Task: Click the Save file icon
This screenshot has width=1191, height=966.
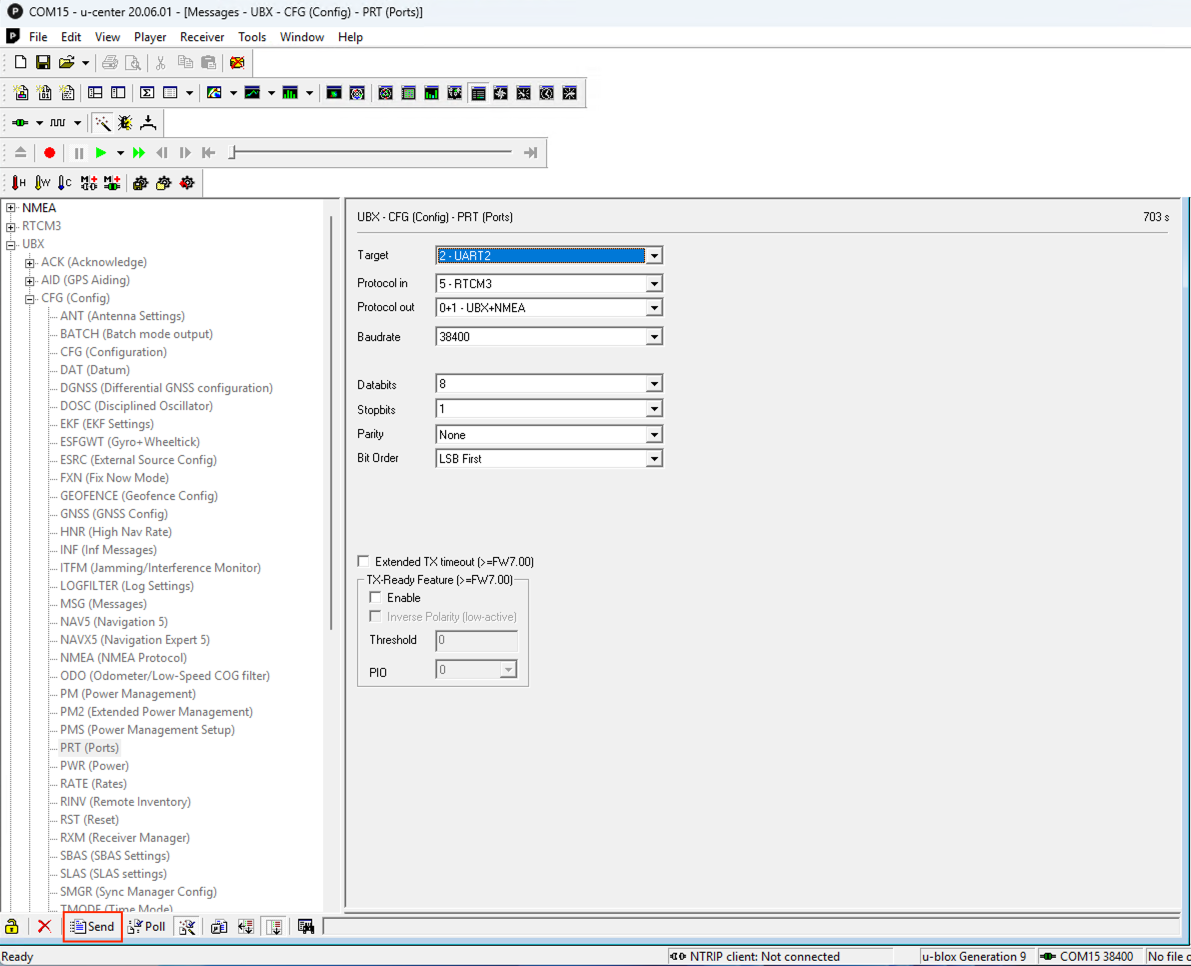Action: click(x=43, y=63)
